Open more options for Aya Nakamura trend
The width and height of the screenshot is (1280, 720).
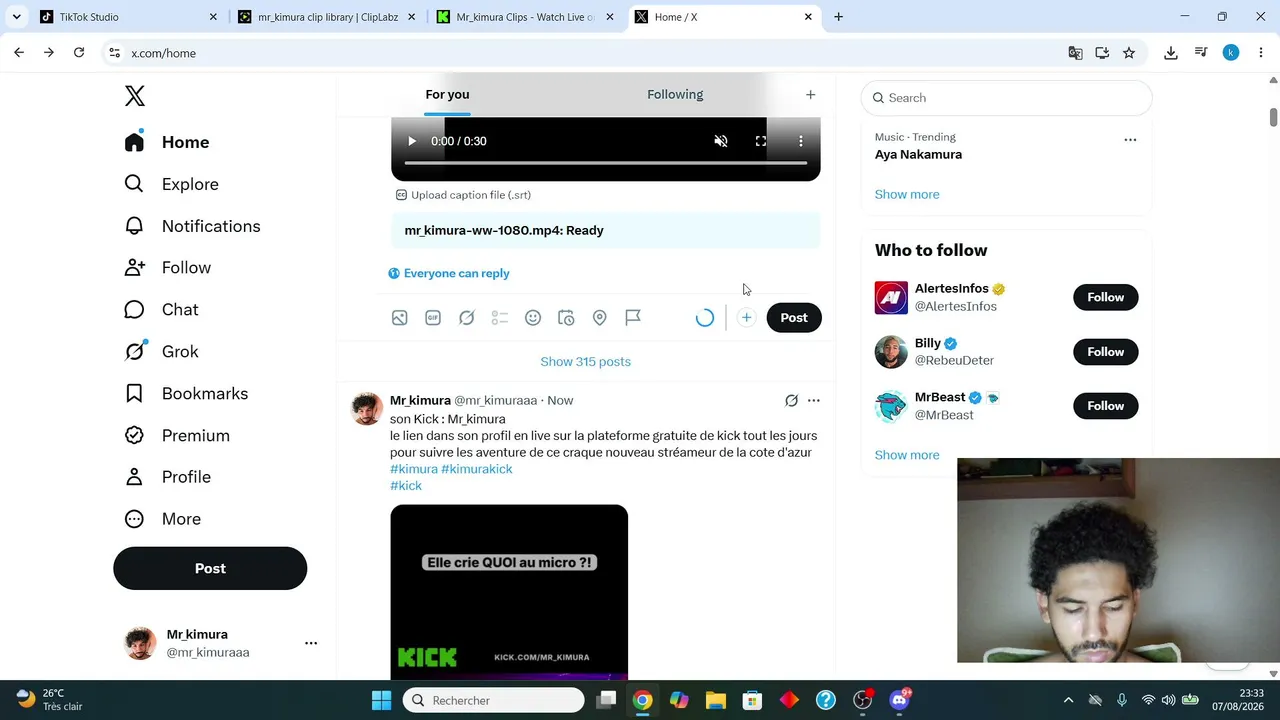pyautogui.click(x=1130, y=140)
